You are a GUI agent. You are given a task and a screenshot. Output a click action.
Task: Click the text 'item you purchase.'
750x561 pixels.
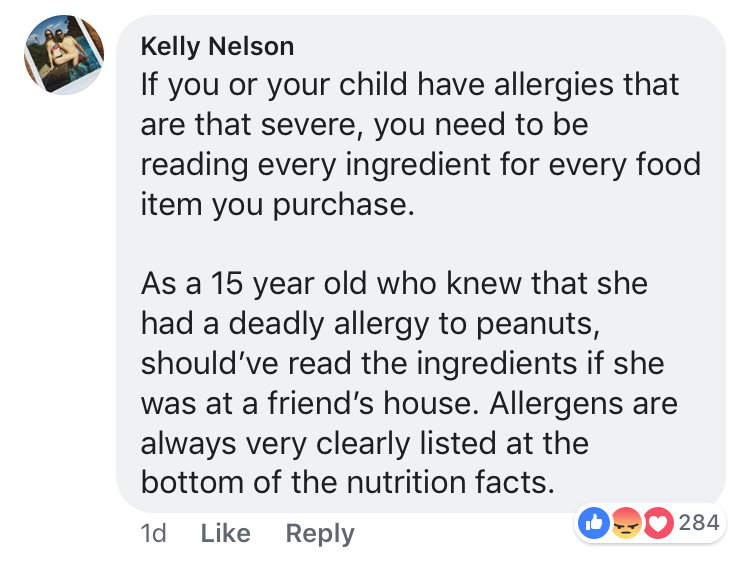(277, 205)
